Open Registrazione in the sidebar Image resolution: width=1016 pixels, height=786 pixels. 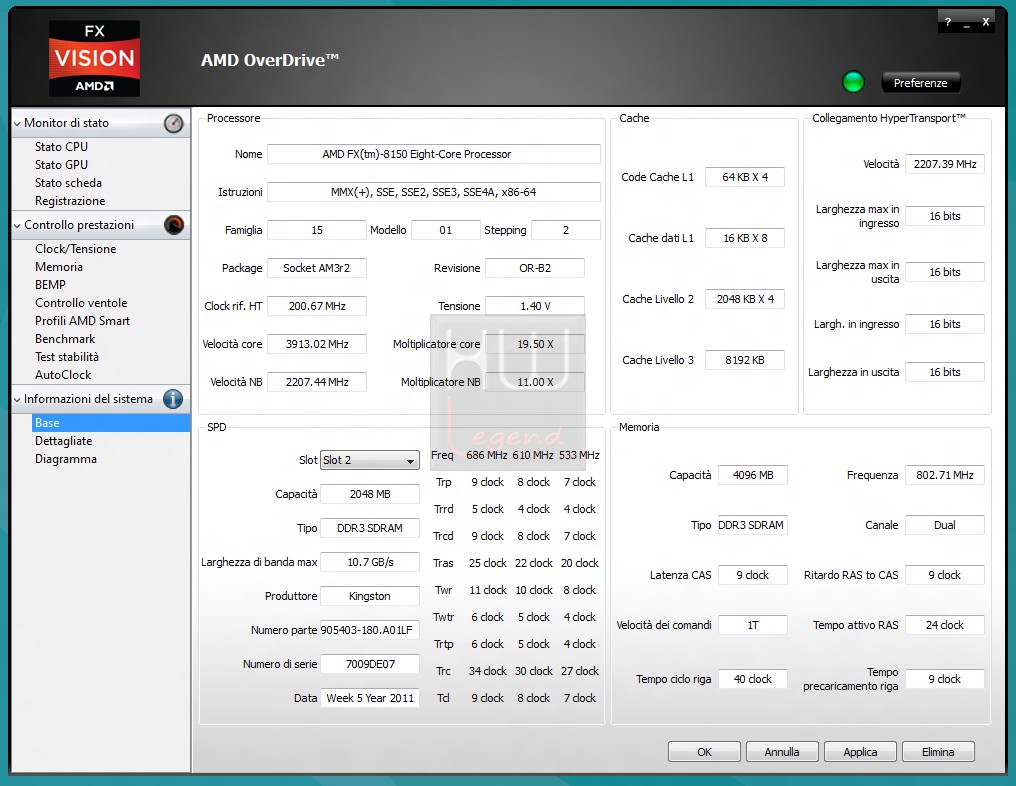tap(70, 202)
